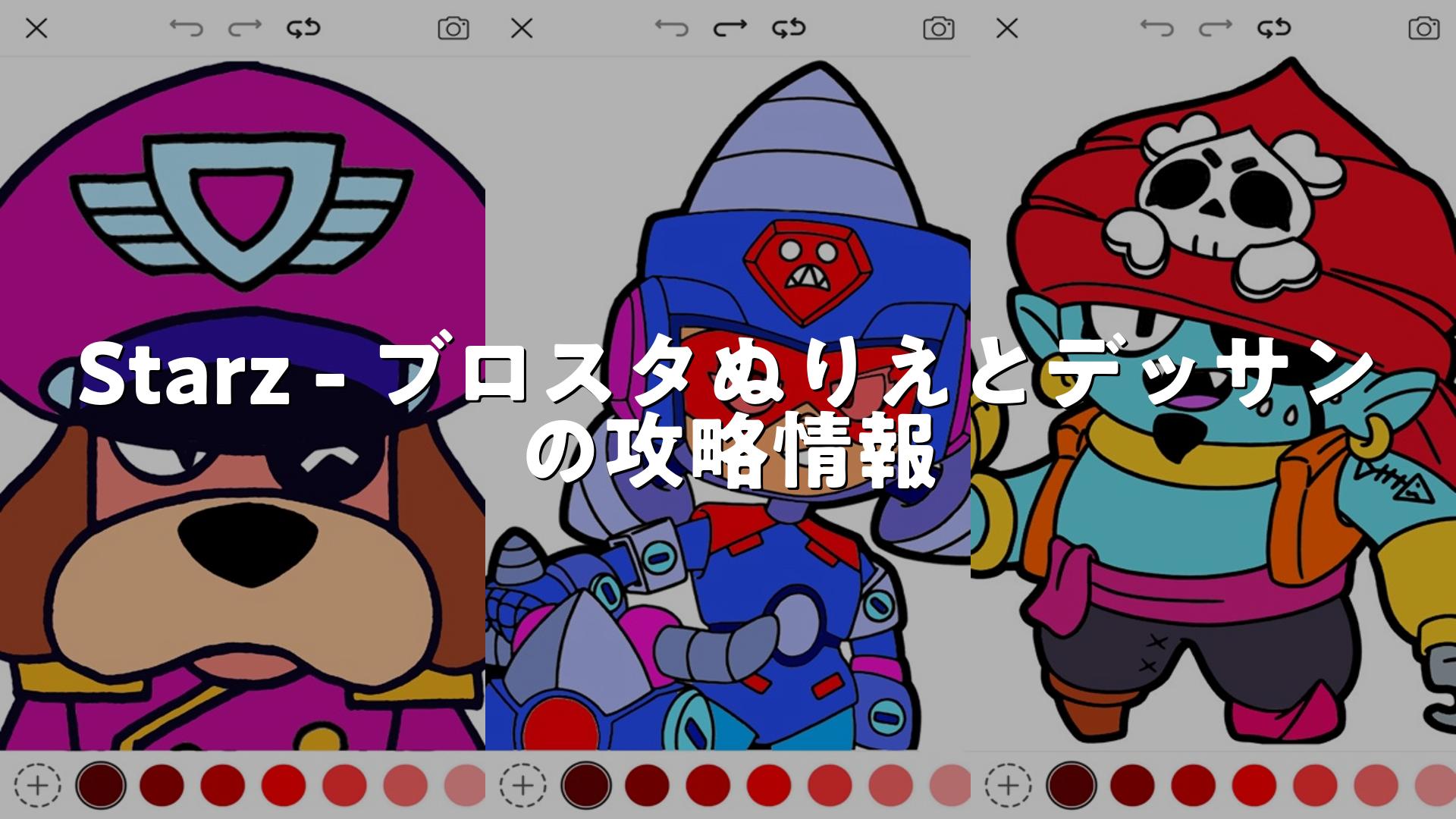The width and height of the screenshot is (1456, 819).
Task: Take a snapshot in the right pirate panel
Action: point(1424,29)
